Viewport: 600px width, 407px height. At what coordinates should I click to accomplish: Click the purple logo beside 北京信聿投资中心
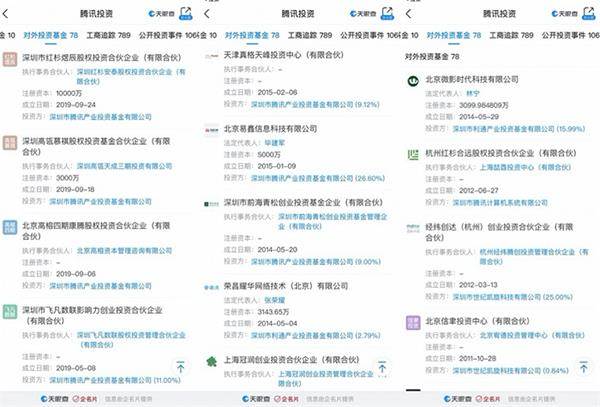click(413, 322)
